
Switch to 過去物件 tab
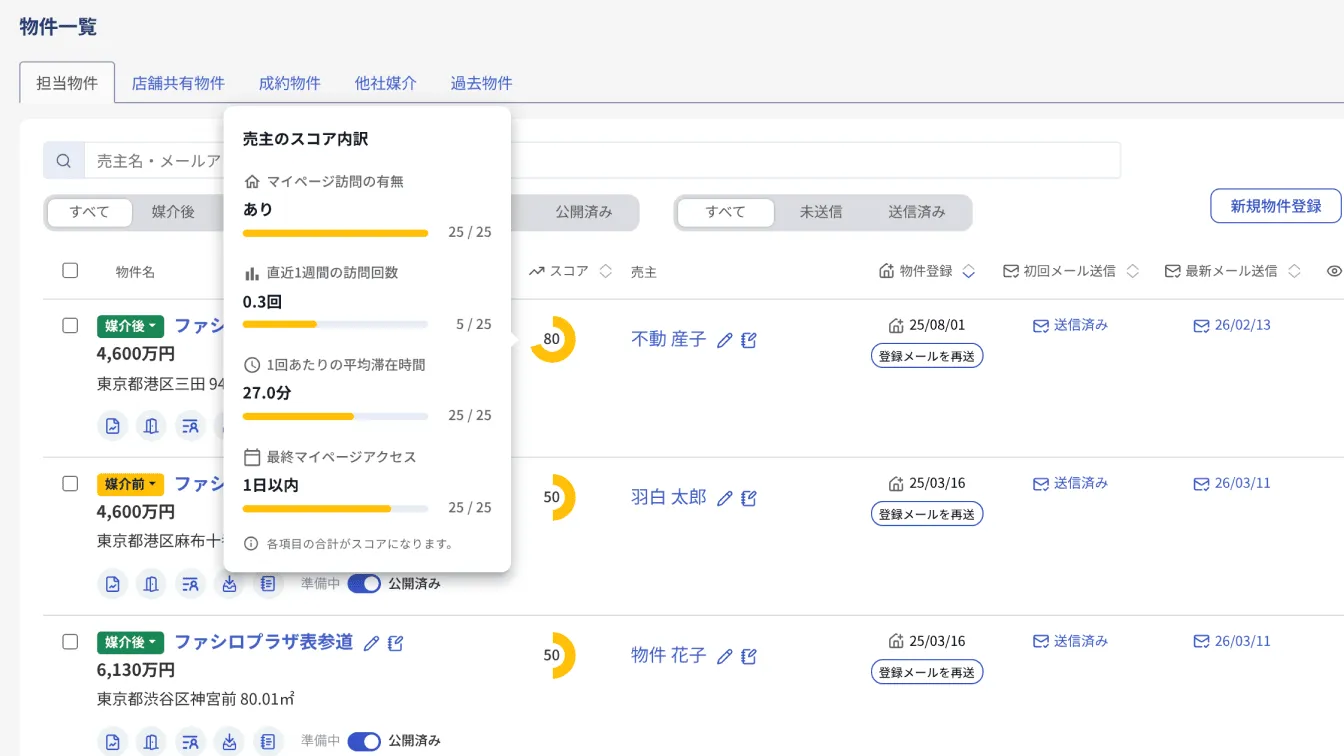(481, 83)
